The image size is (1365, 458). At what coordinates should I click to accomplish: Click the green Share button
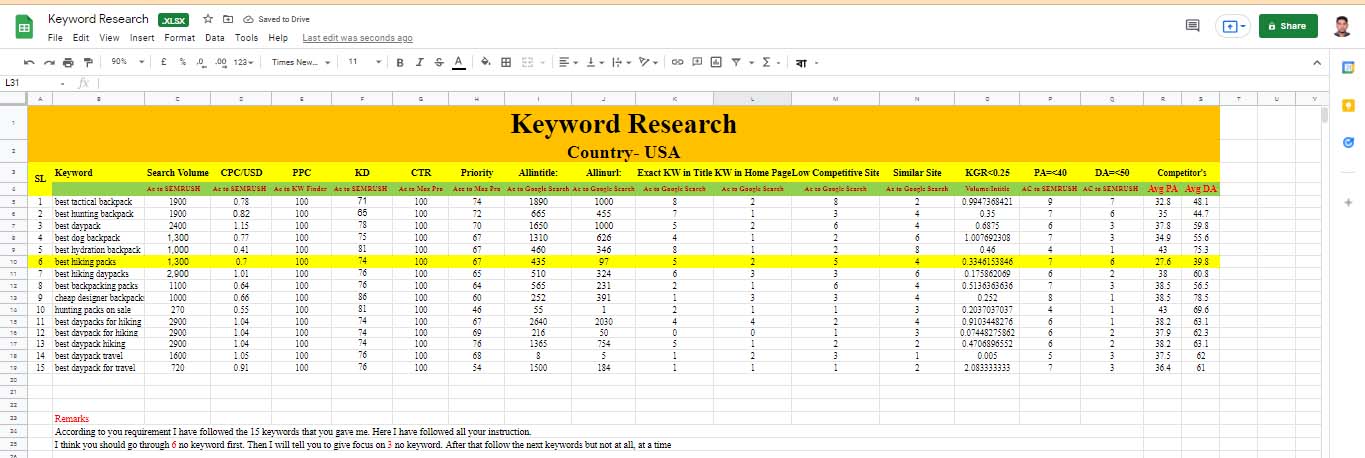pyautogui.click(x=1287, y=26)
